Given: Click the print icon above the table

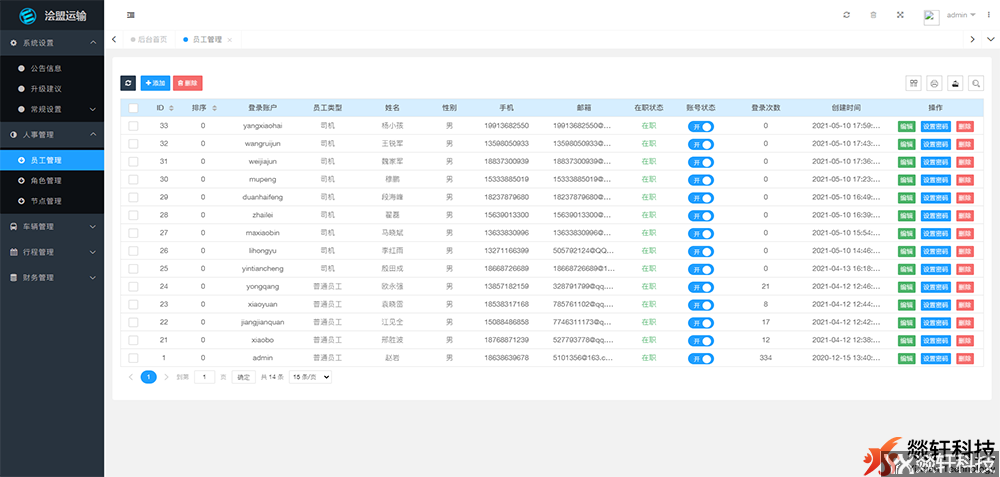Looking at the screenshot, I should (x=934, y=84).
